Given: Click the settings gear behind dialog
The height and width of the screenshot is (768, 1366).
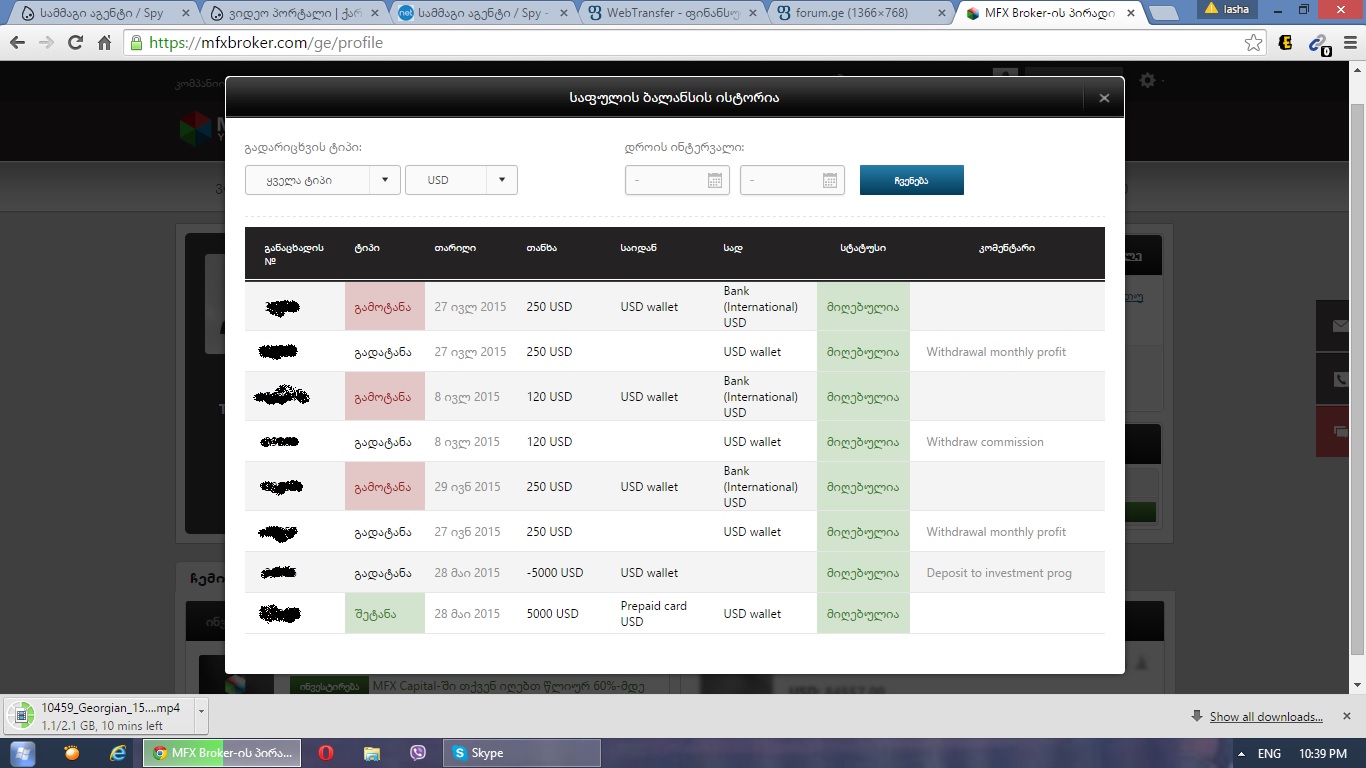Looking at the screenshot, I should (x=1147, y=80).
